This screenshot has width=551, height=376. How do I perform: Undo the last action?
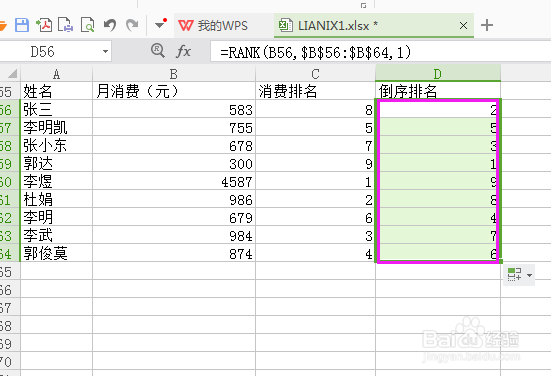110,25
